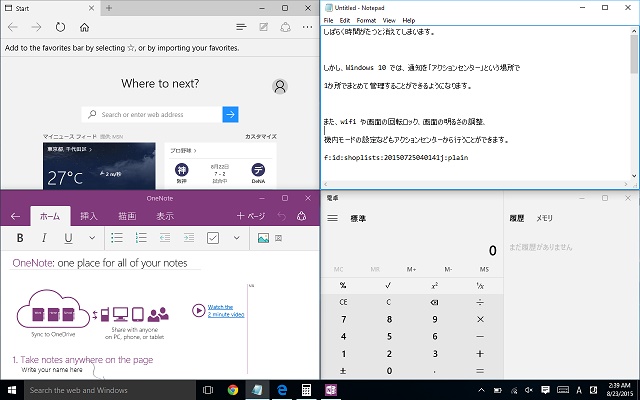Toggle italic formatting in OneNote
640x400 pixels.
point(44,238)
